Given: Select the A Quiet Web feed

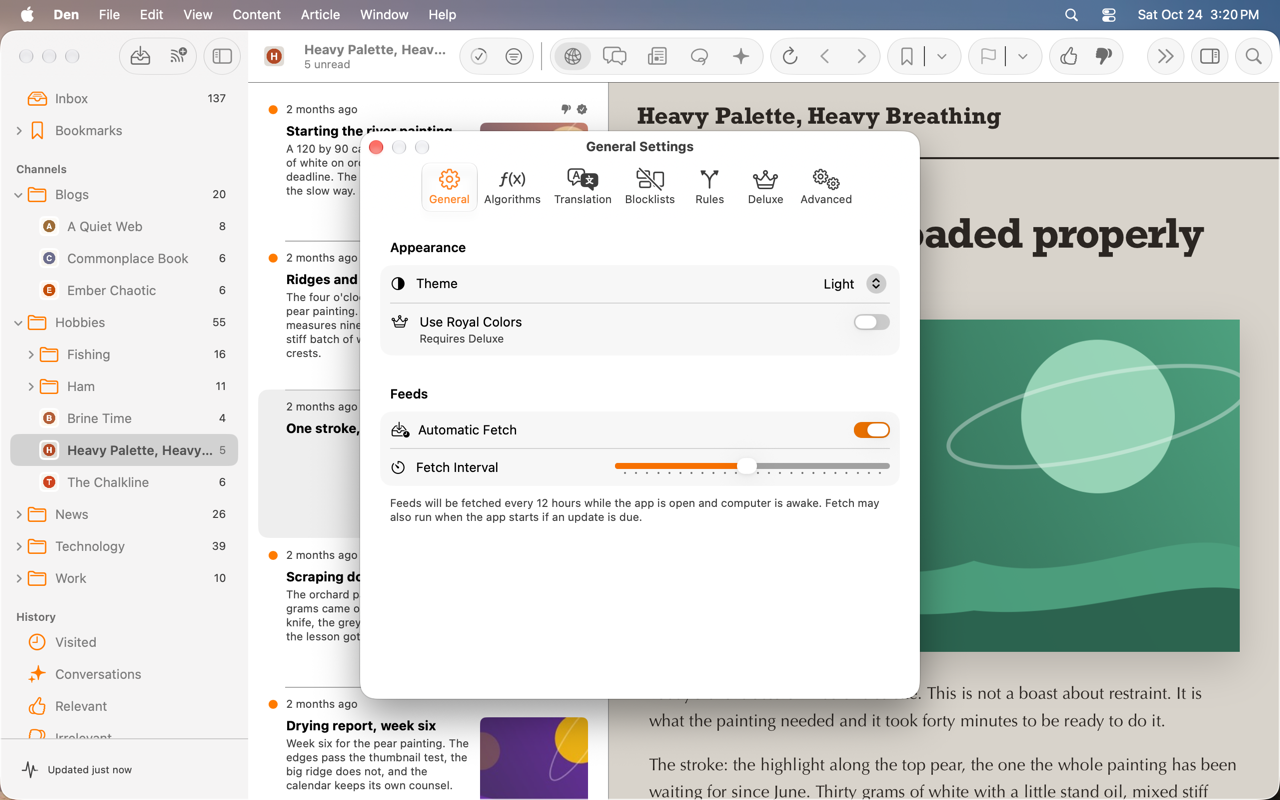Looking at the screenshot, I should pos(124,226).
